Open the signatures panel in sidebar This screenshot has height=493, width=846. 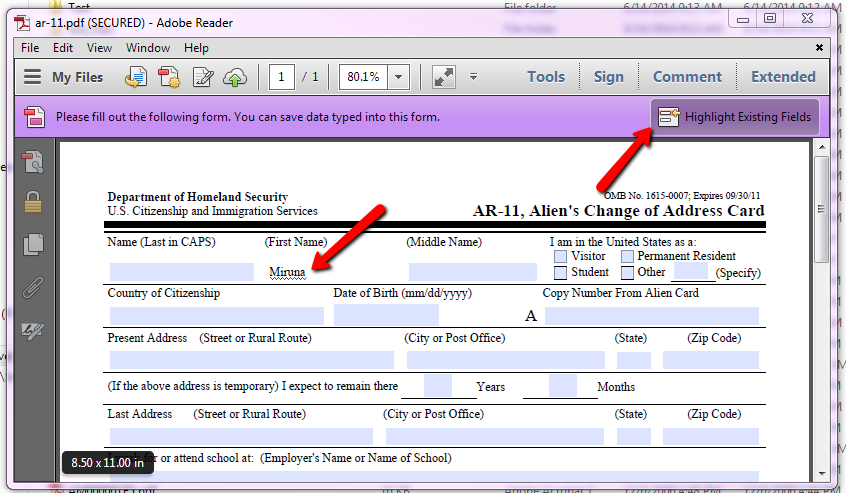(x=34, y=331)
